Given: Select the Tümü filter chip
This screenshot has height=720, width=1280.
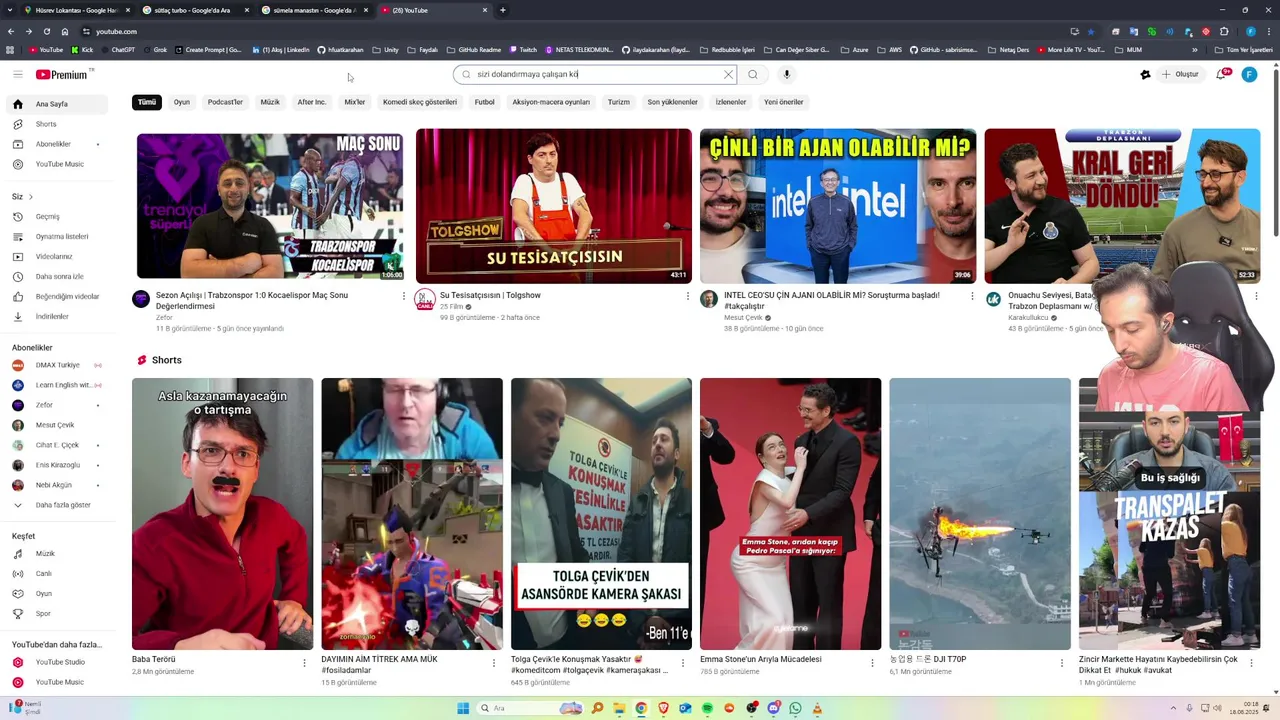Looking at the screenshot, I should 147,102.
